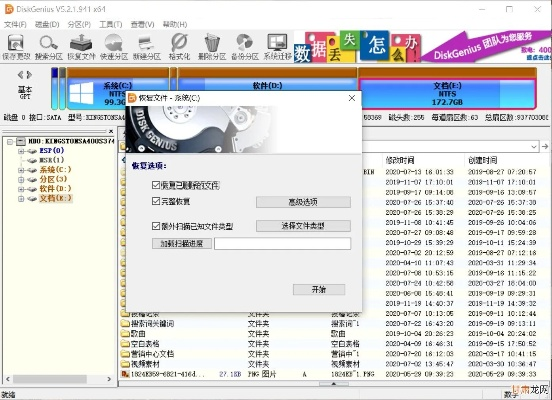This screenshot has width=552, height=400.
Task: Close the 恢复文件 dialog
Action: [352, 98]
